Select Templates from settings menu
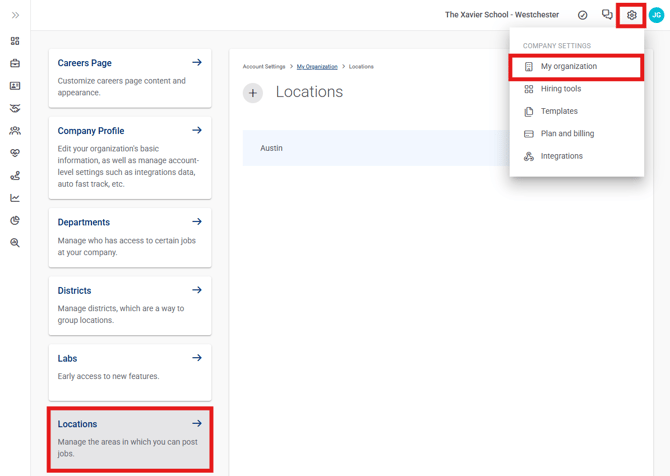The image size is (670, 476). [576, 111]
